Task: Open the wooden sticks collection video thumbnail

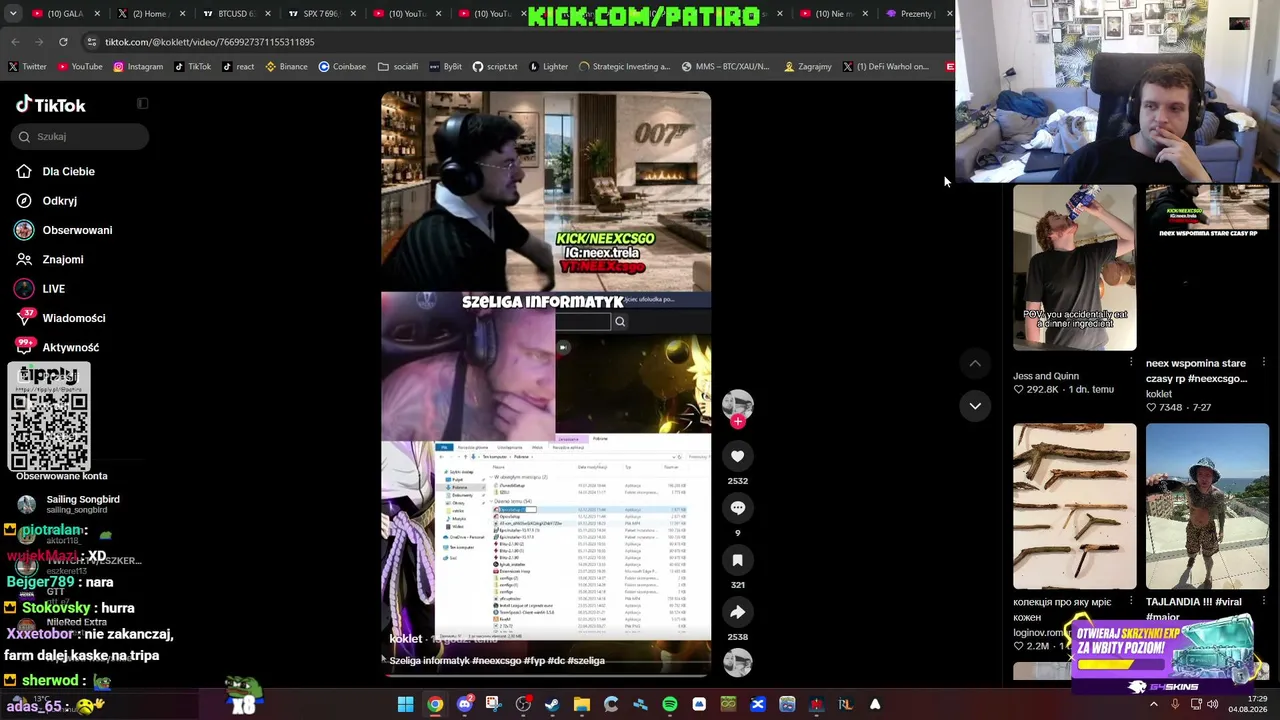Action: pyautogui.click(x=1074, y=506)
